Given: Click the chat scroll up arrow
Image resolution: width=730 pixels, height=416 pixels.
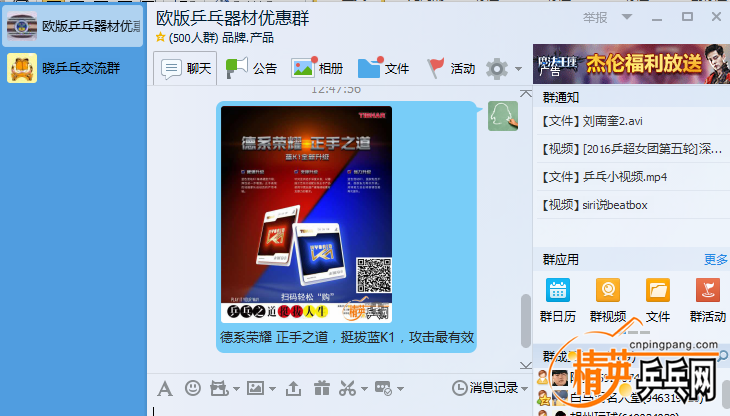Looking at the screenshot, I should click(x=526, y=94).
